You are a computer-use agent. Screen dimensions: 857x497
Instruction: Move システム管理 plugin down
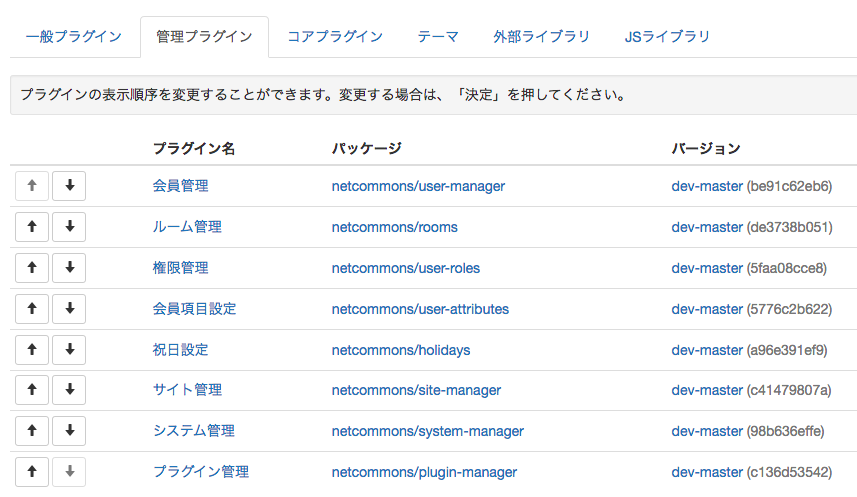pyautogui.click(x=69, y=431)
